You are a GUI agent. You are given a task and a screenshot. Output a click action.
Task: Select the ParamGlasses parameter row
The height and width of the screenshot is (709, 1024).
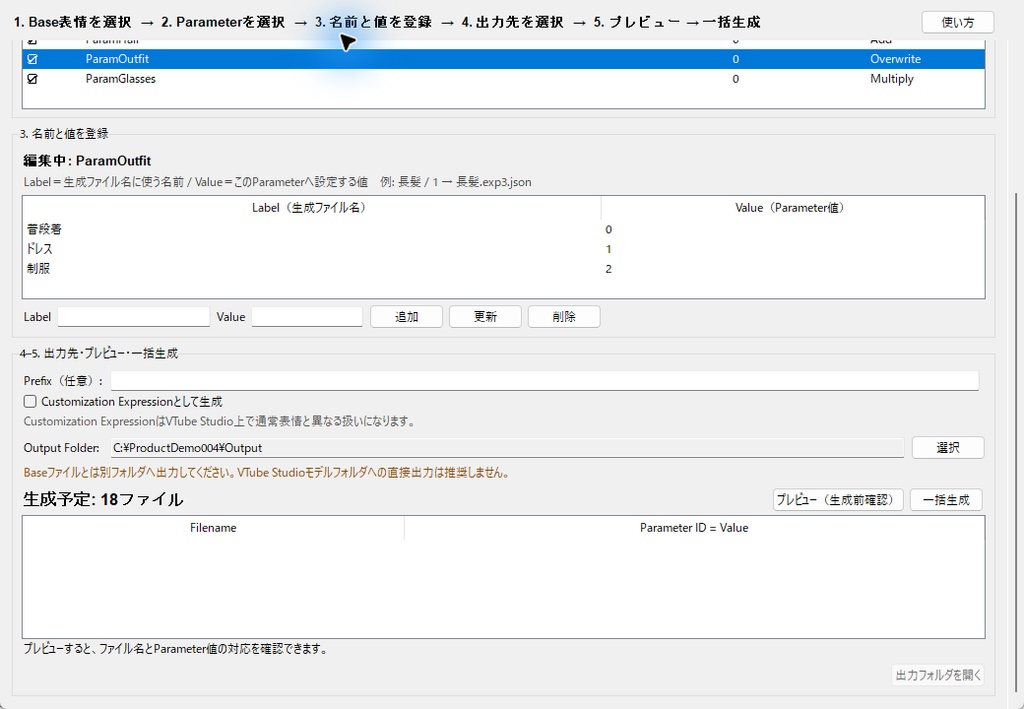[x=504, y=79]
